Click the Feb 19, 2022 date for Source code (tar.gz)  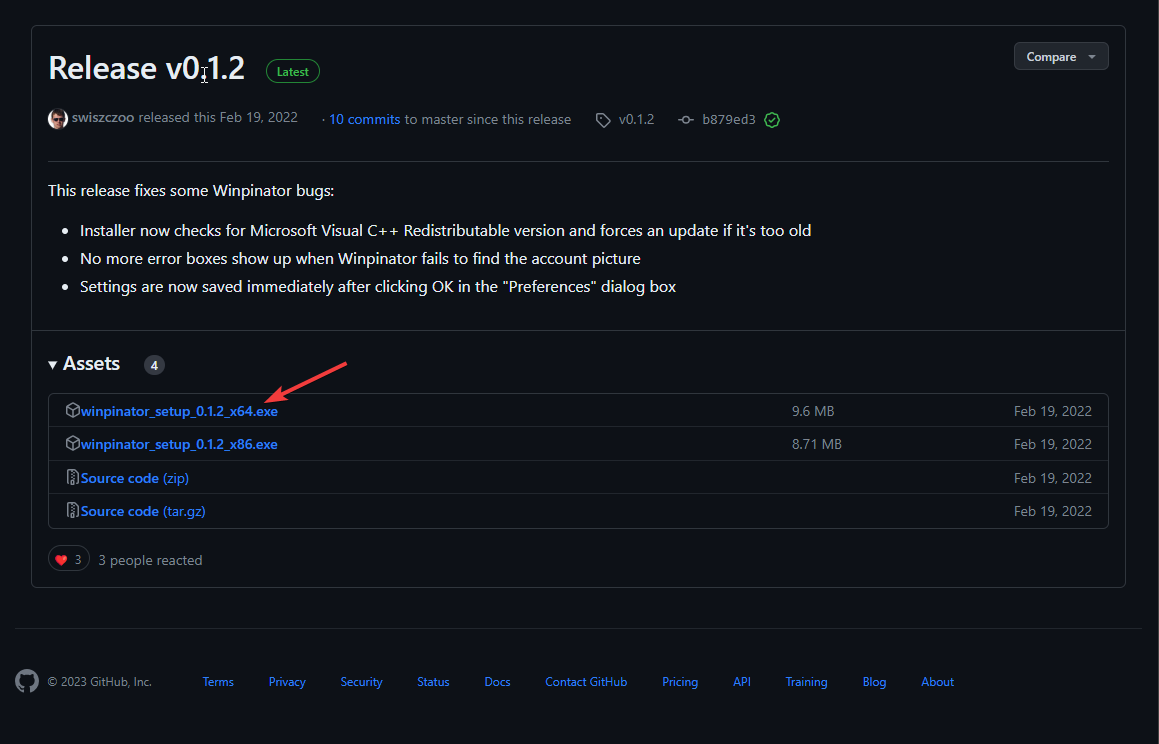click(x=1053, y=511)
